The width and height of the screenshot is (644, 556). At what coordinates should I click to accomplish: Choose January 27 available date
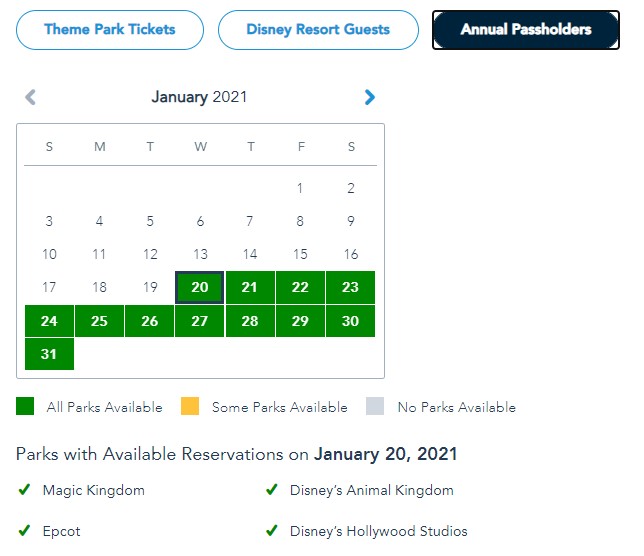click(x=200, y=321)
